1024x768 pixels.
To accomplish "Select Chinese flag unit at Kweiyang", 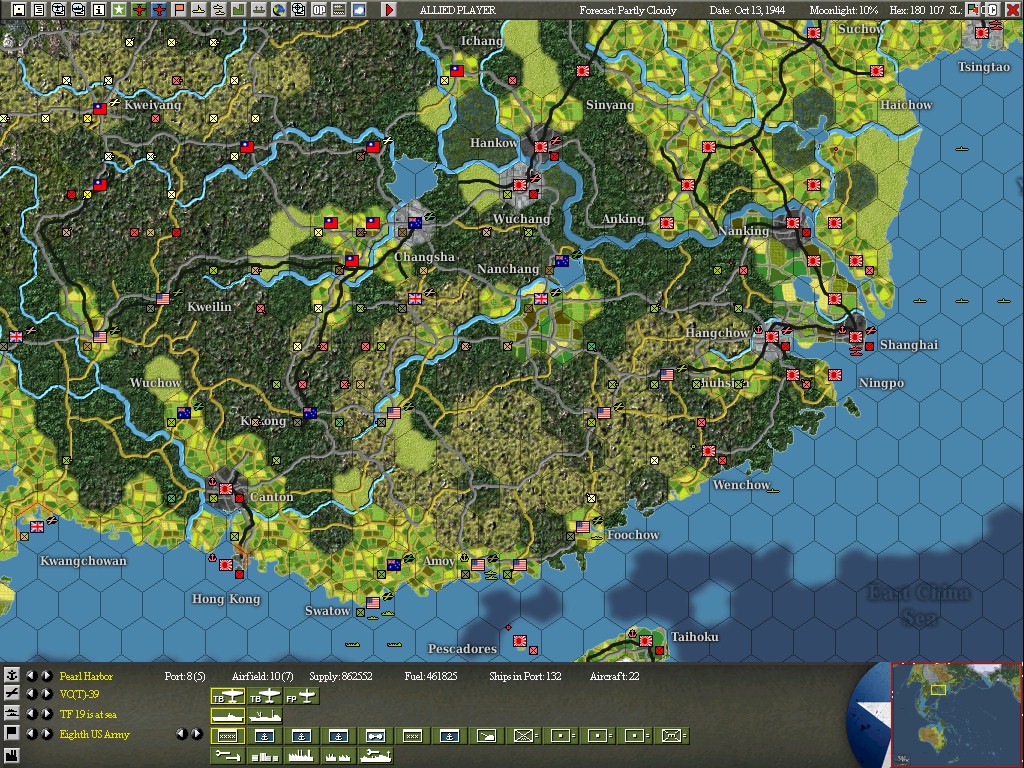I will [99, 108].
